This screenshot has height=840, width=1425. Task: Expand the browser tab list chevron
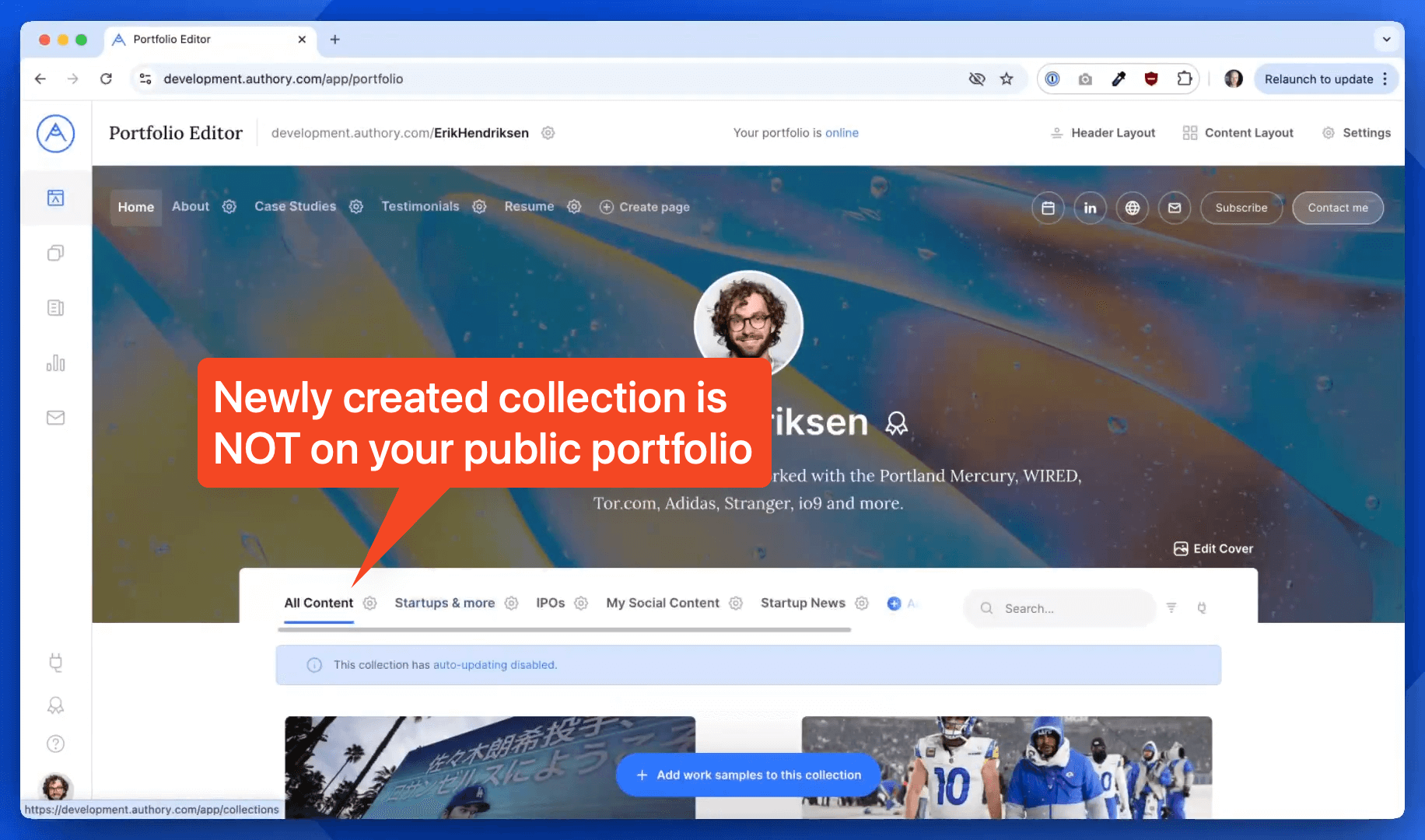1386,39
